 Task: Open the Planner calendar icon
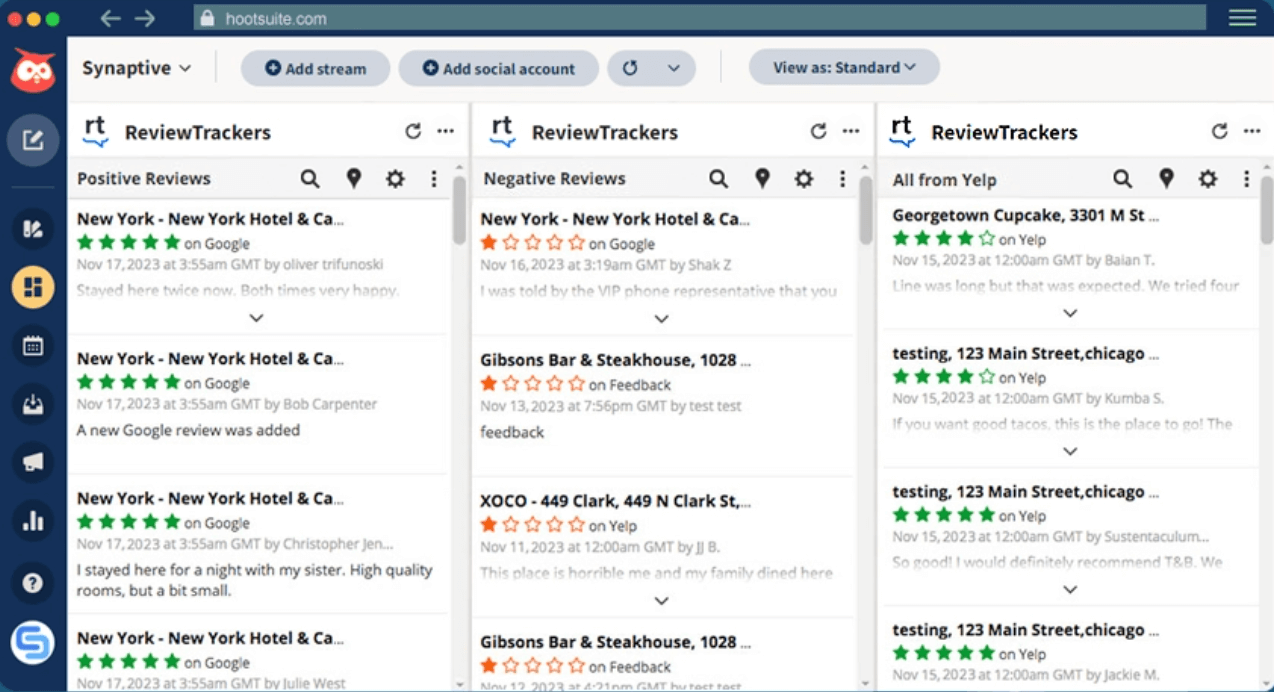click(x=33, y=345)
